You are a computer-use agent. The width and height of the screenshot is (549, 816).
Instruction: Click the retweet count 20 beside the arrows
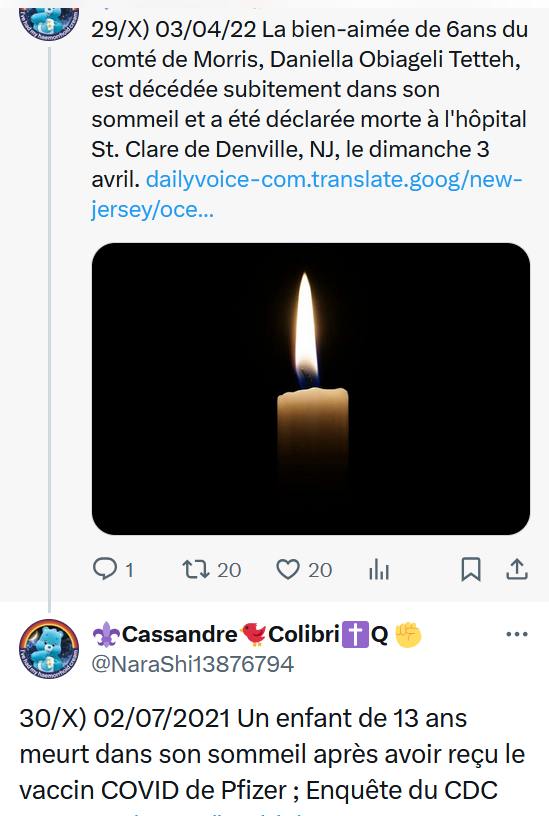(229, 570)
